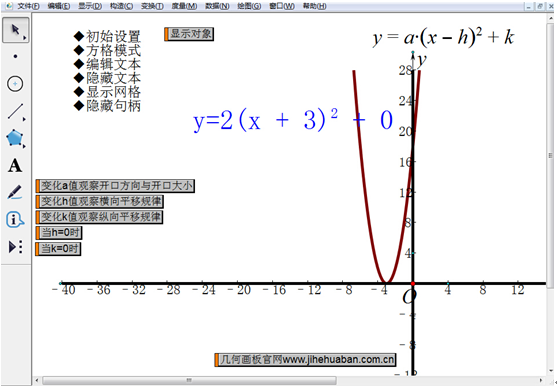Select the Polygon tool
557x386 pixels.
coord(15,138)
